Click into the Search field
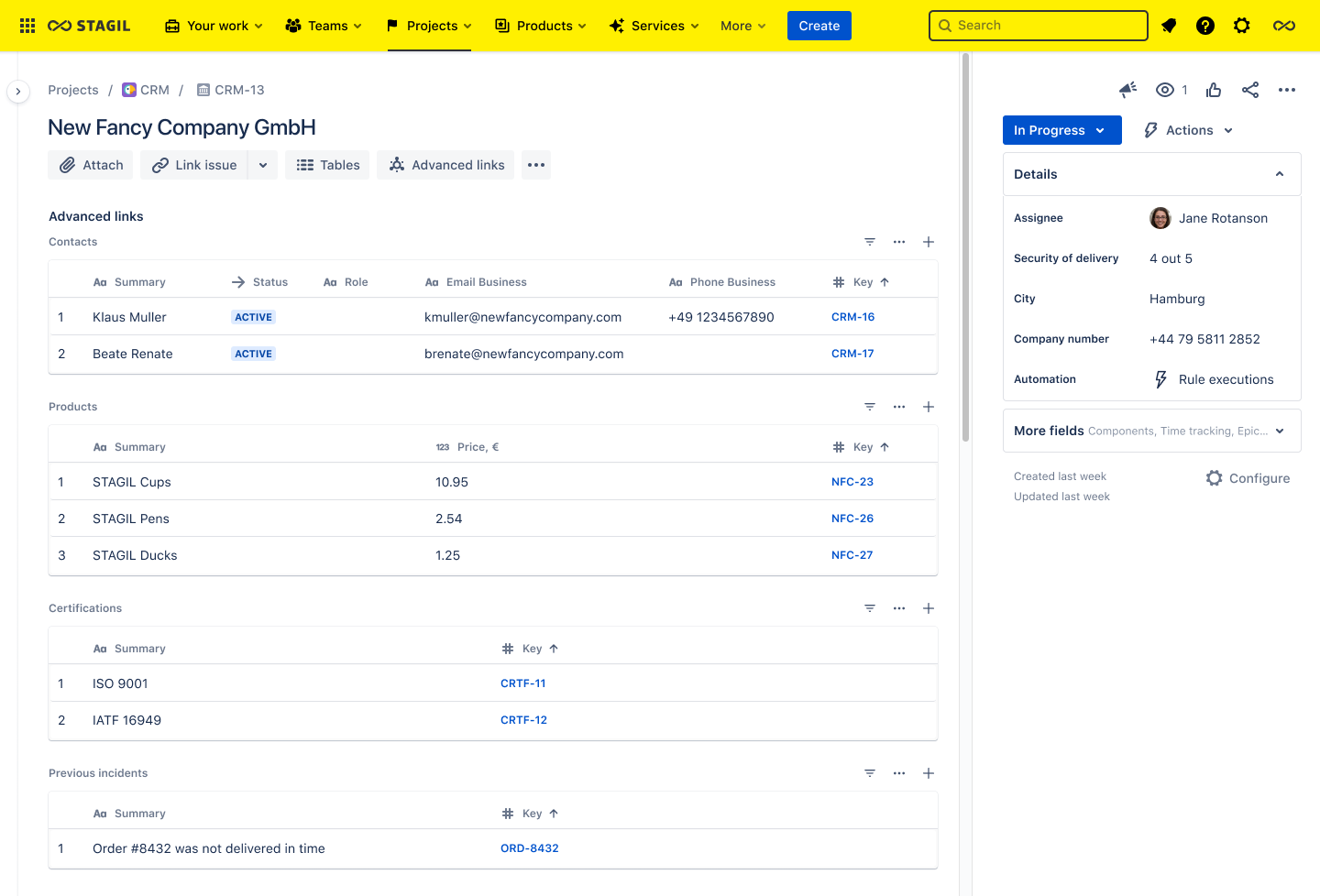1320x896 pixels. [x=1039, y=26]
